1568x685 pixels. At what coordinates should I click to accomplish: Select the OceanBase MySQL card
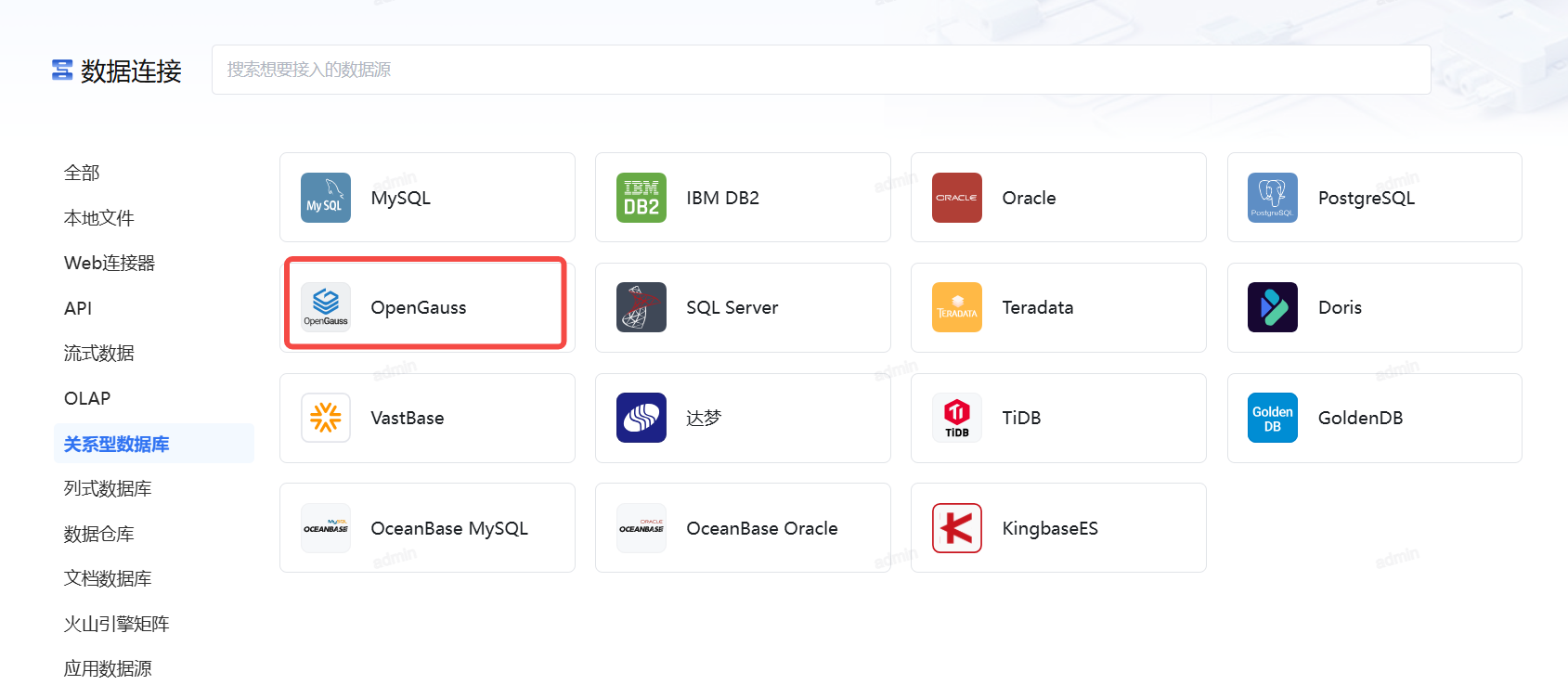tap(427, 528)
